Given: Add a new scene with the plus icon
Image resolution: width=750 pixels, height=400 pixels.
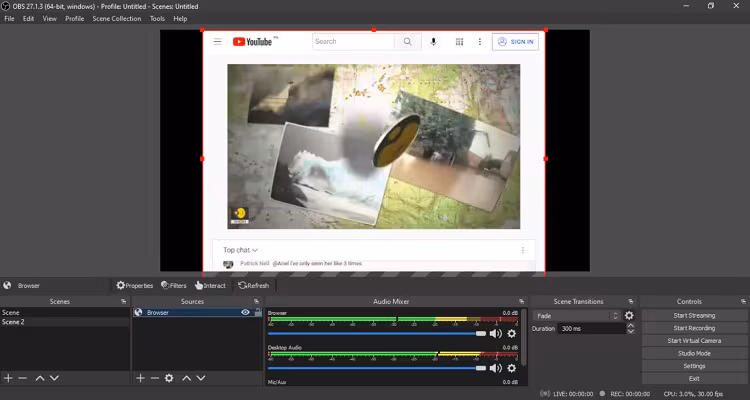Looking at the screenshot, I should pyautogui.click(x=8, y=378).
